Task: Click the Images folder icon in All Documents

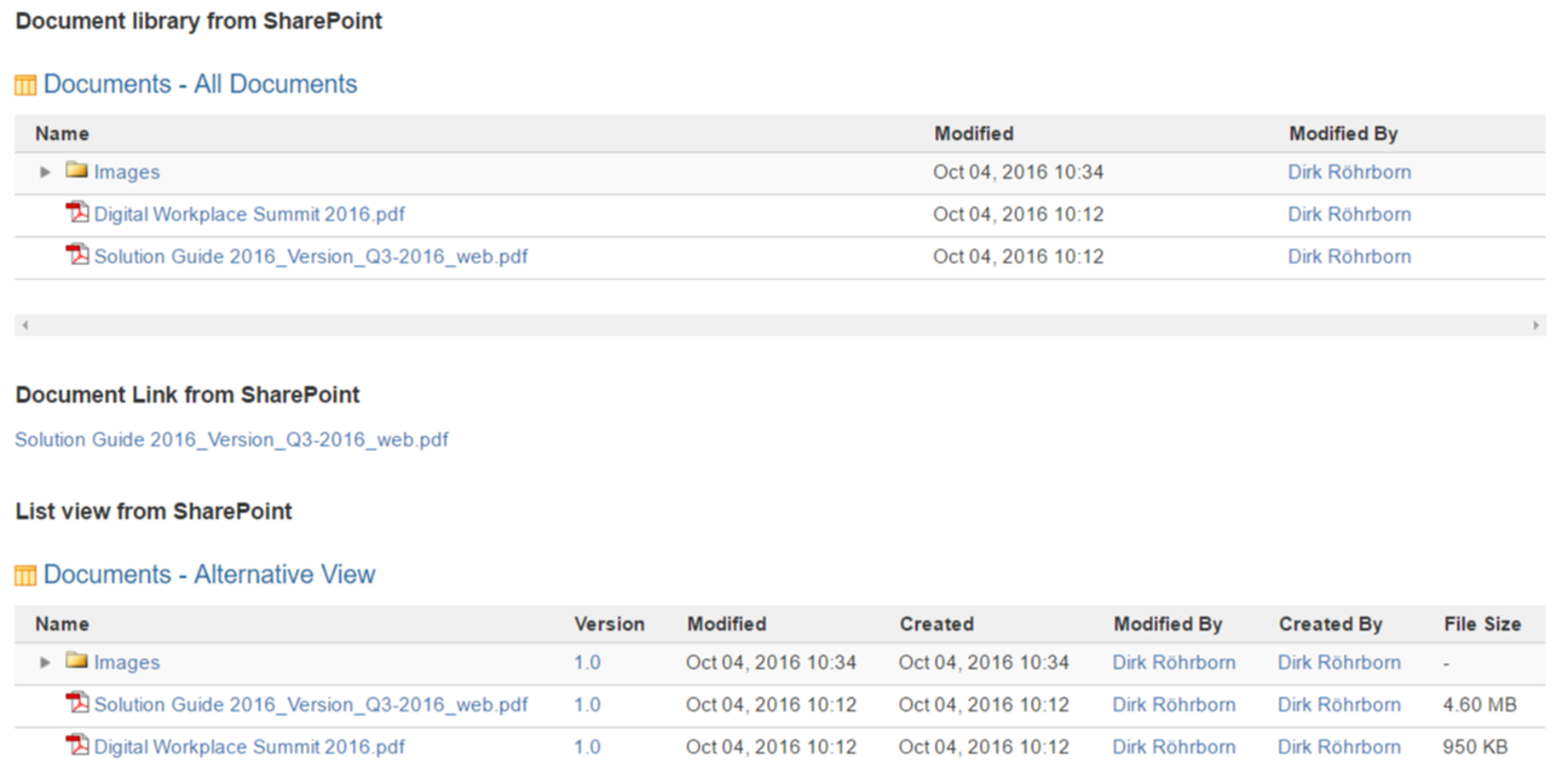Action: [77, 170]
